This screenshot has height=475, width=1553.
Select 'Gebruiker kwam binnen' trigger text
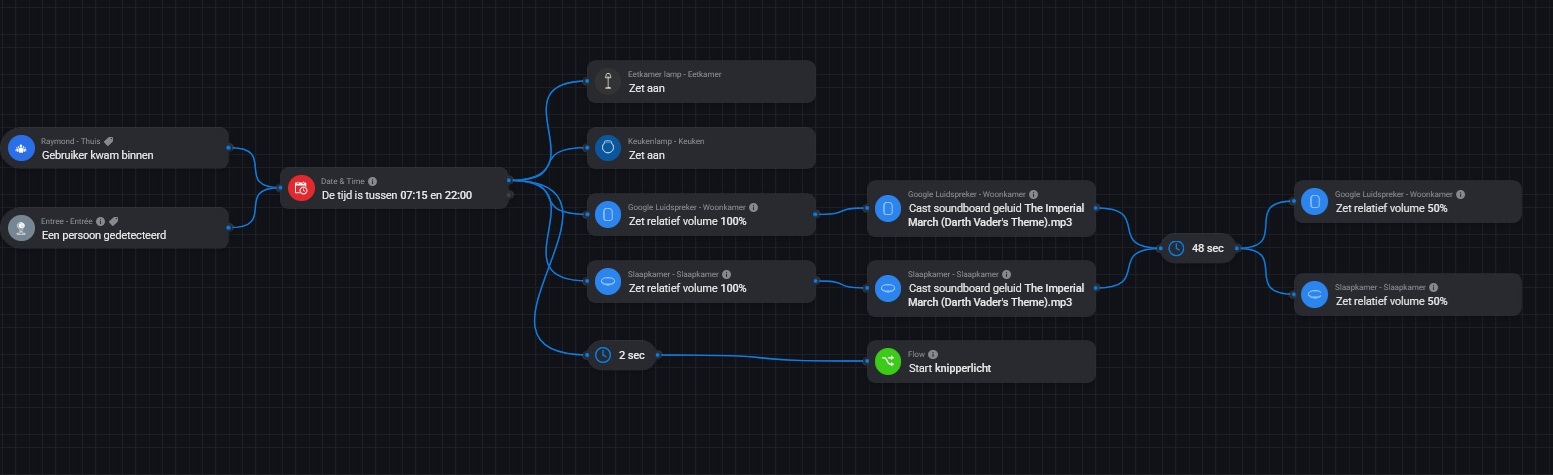pos(98,155)
